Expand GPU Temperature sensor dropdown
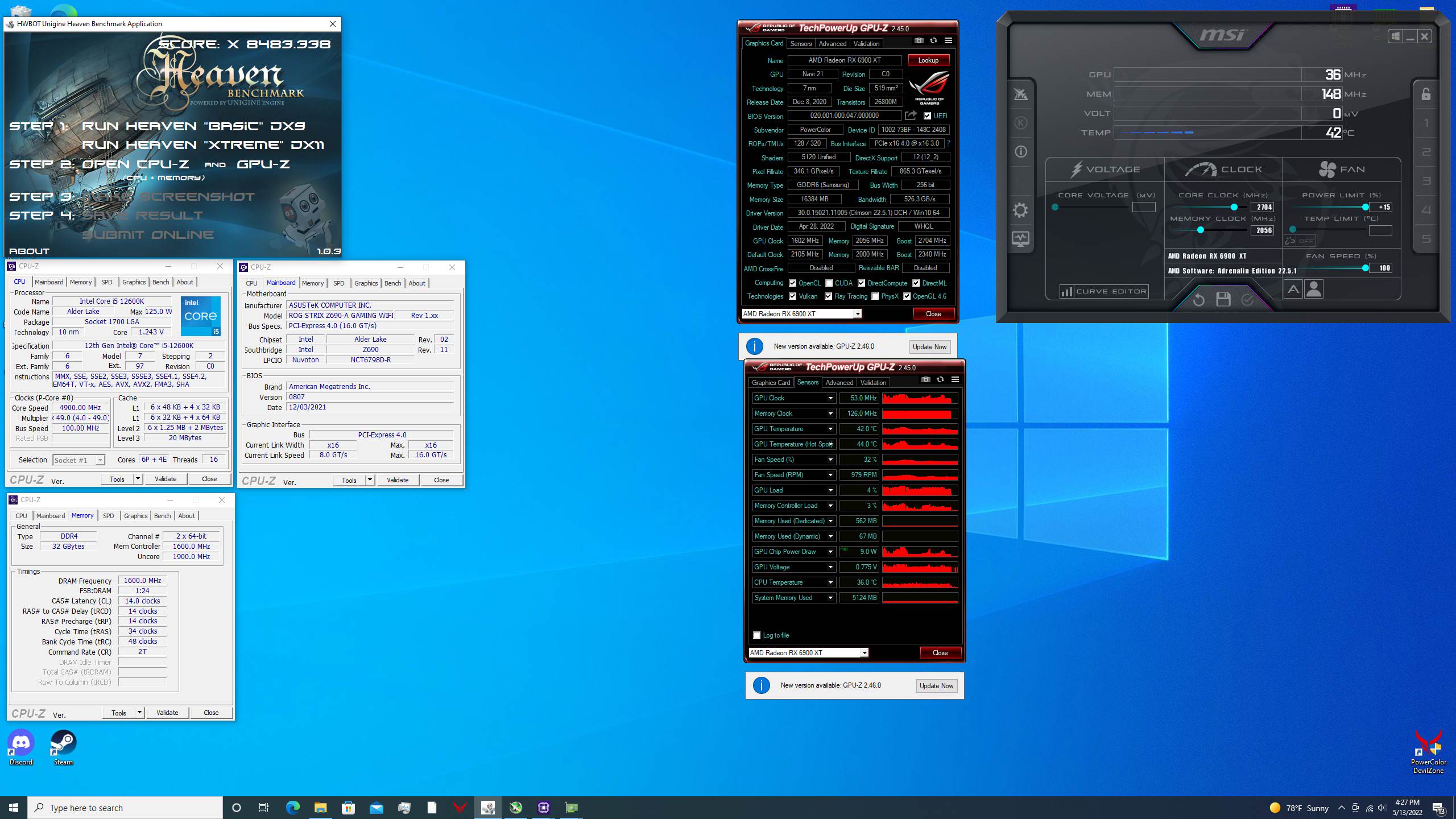This screenshot has width=1456, height=819. (830, 429)
